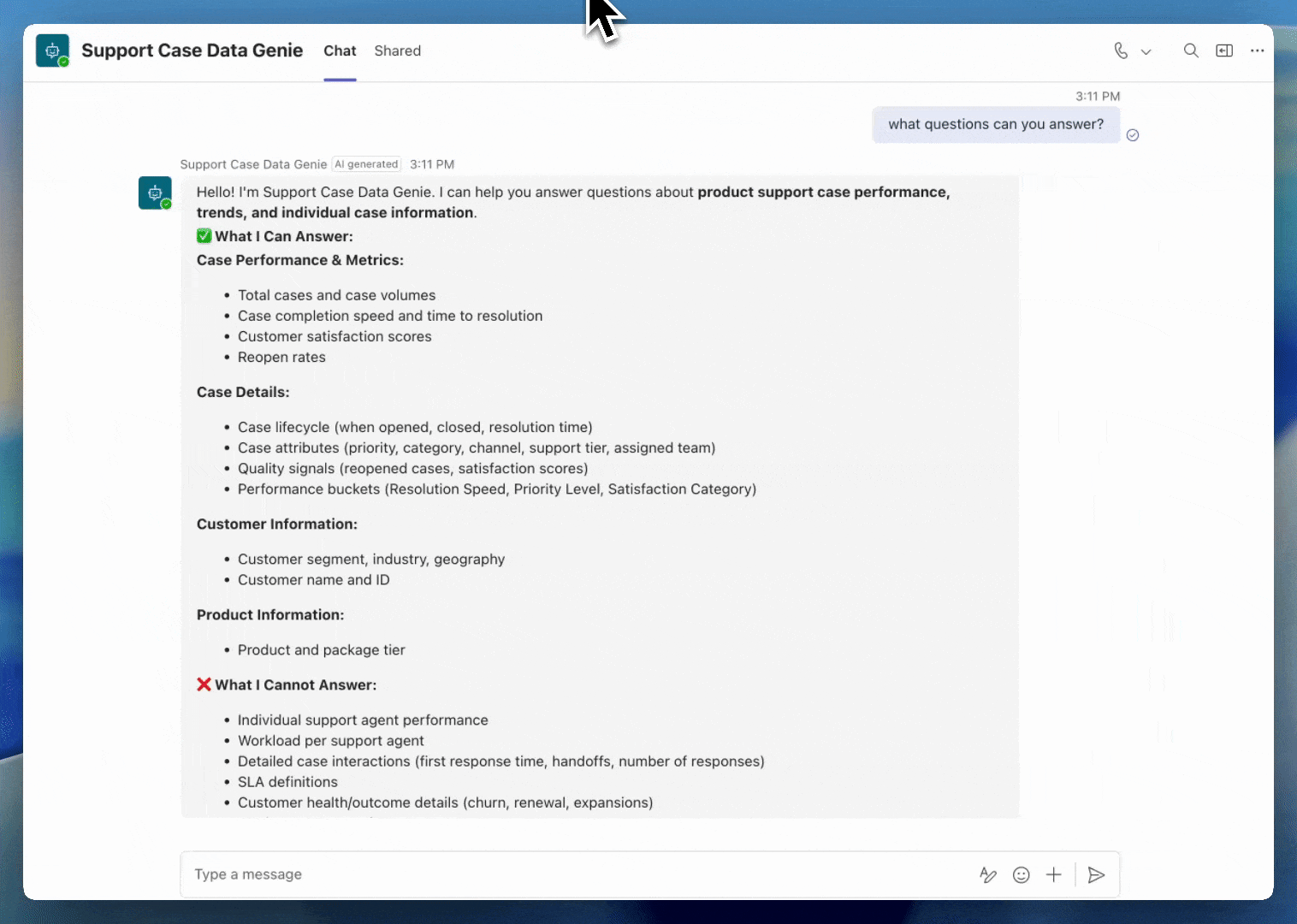
Task: Open search with the magnifier icon
Action: pyautogui.click(x=1191, y=50)
